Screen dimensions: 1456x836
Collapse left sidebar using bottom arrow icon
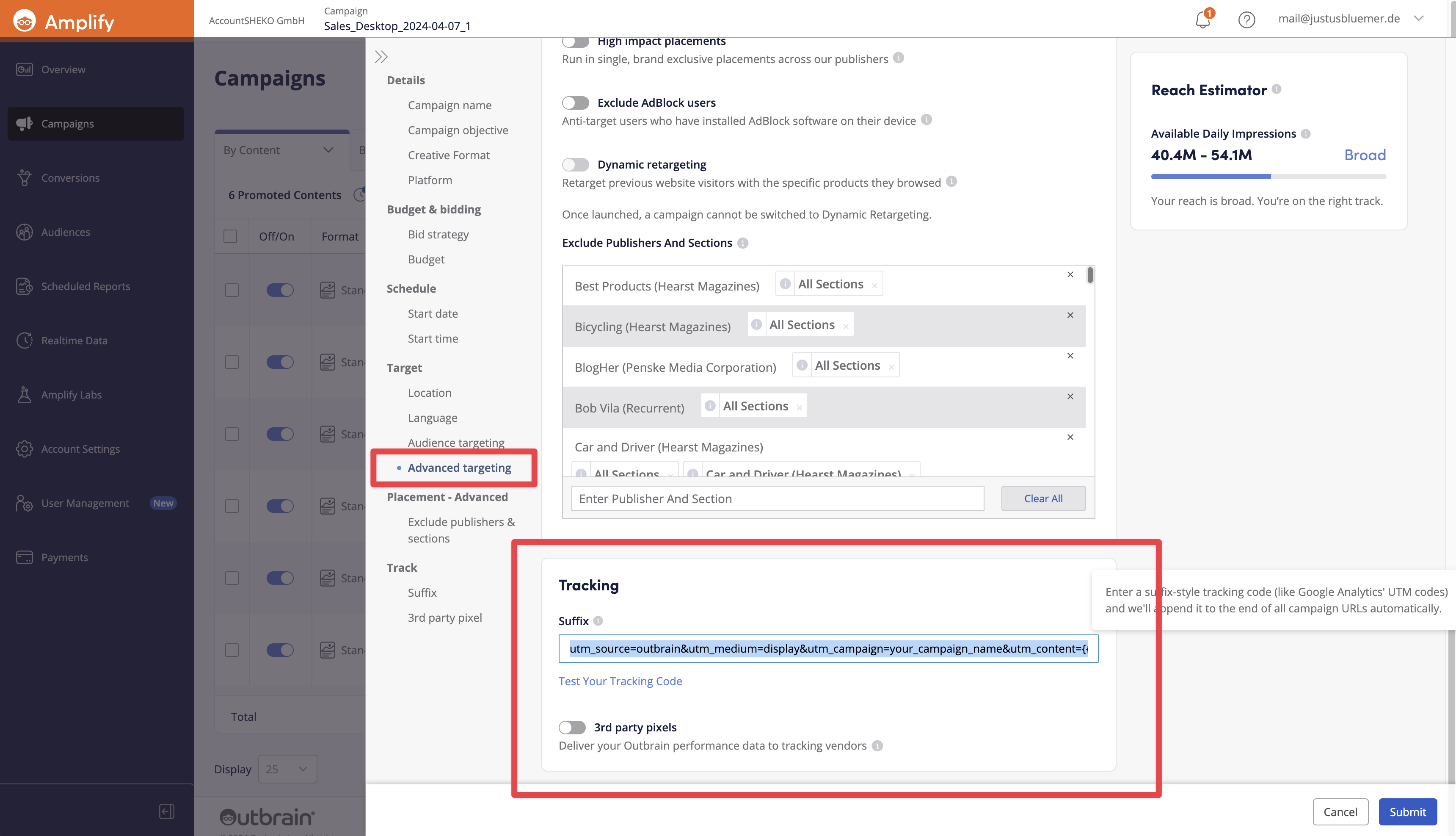click(x=166, y=811)
